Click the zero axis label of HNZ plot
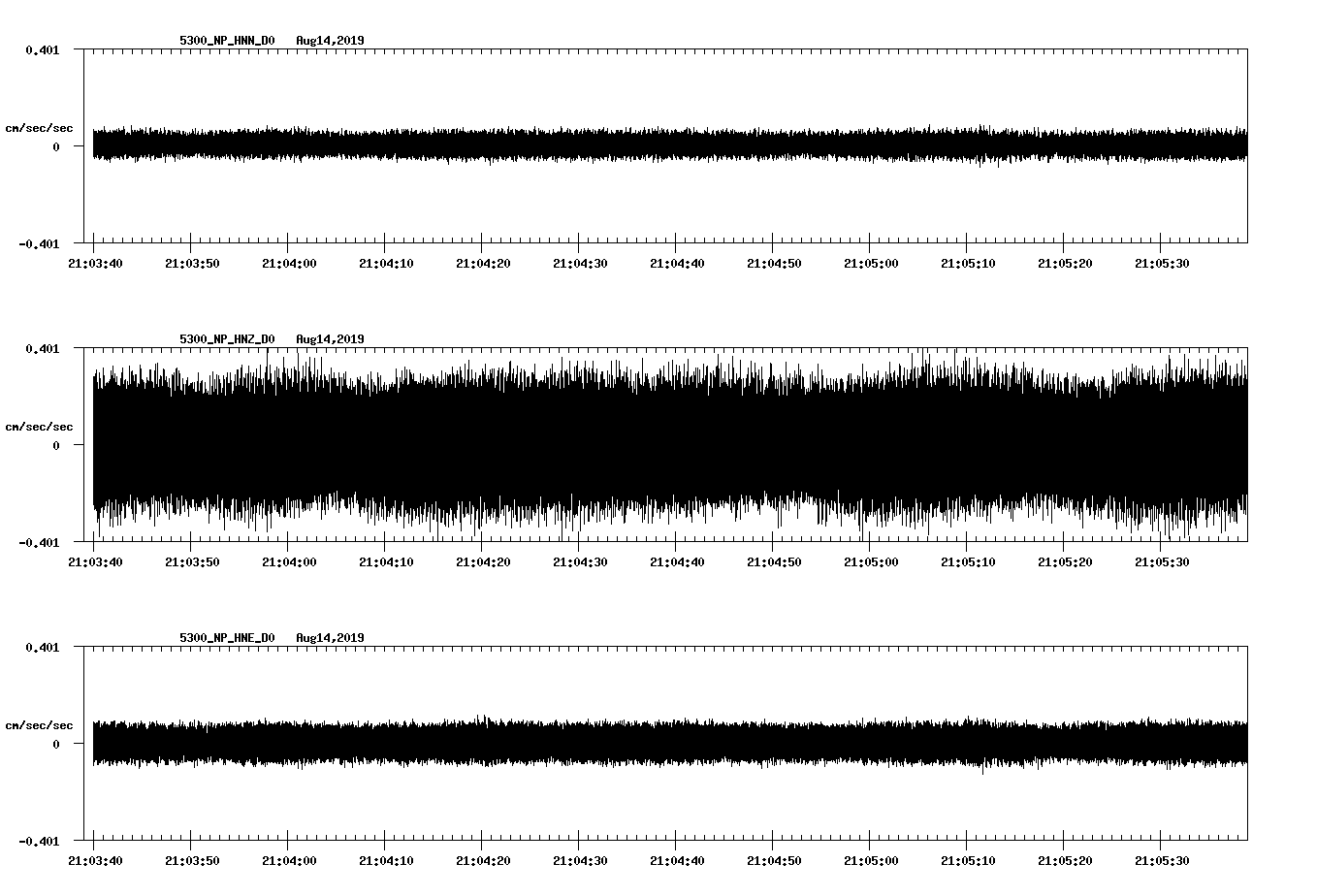 pyautogui.click(x=55, y=446)
